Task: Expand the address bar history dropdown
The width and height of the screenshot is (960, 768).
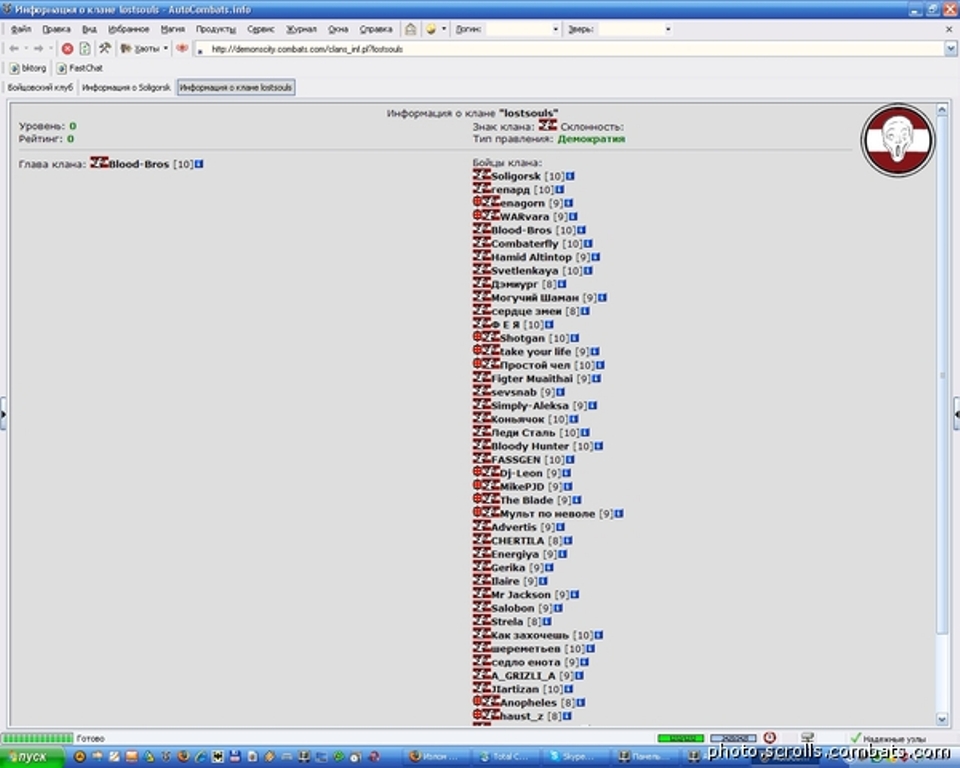Action: click(950, 48)
